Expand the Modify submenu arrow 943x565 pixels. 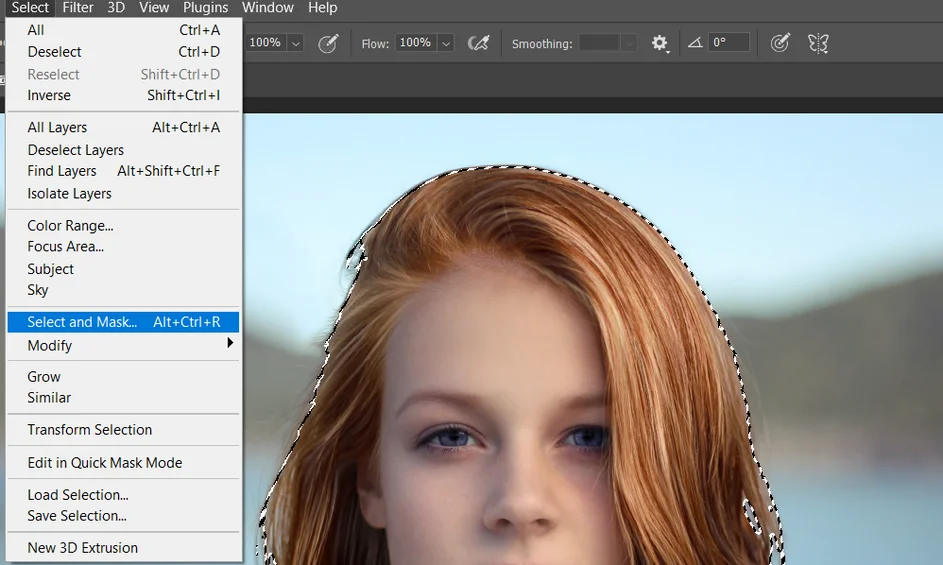coord(230,344)
